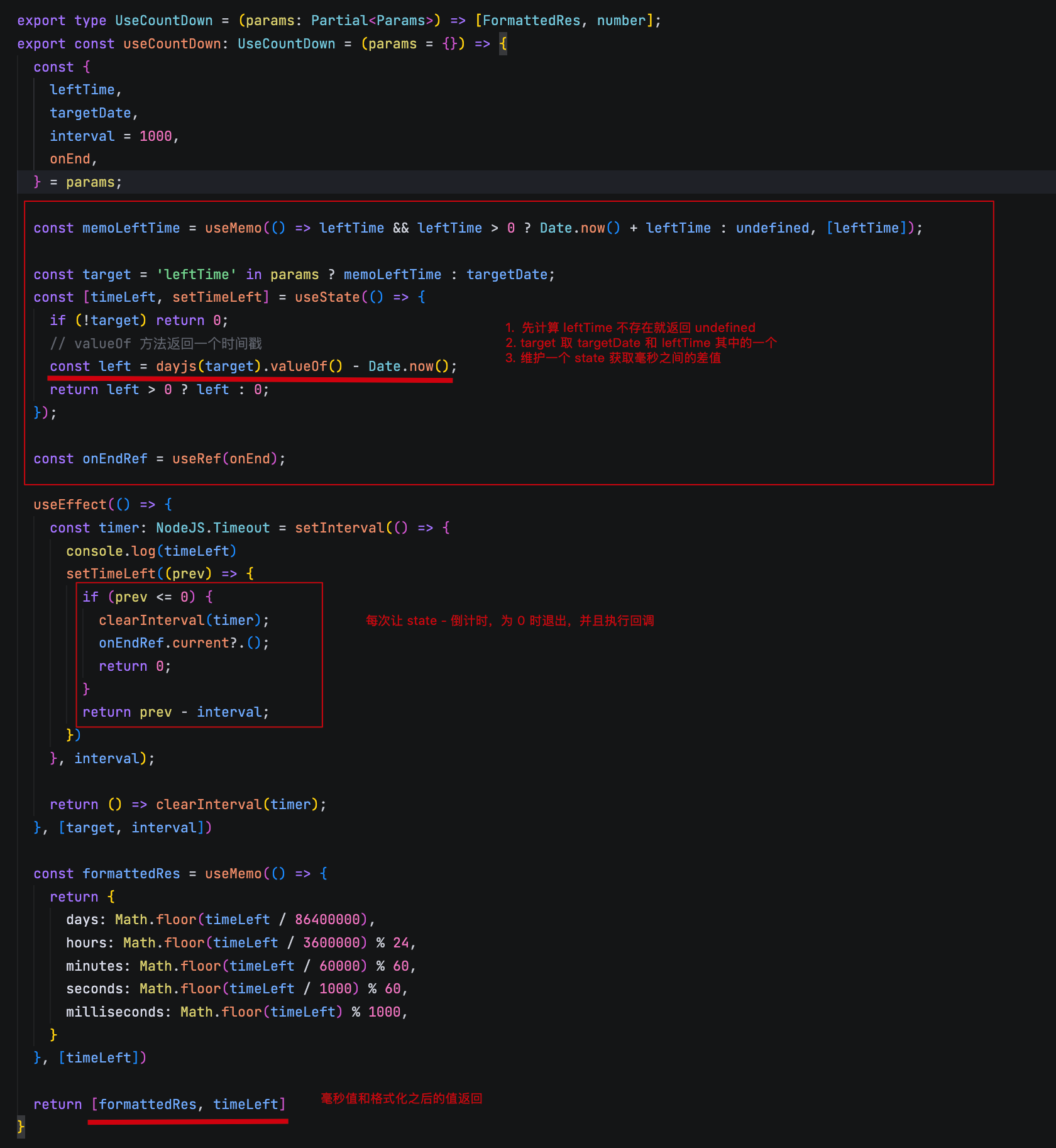Click formattedRes in the final return array

coord(147,1105)
